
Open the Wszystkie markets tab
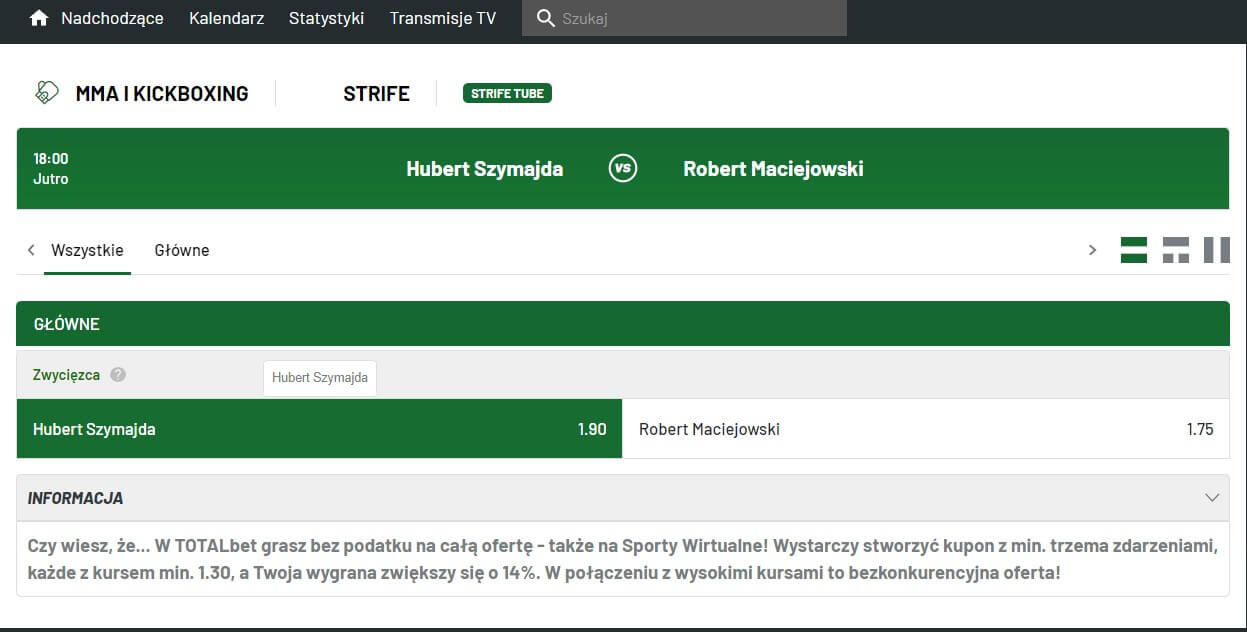click(87, 250)
